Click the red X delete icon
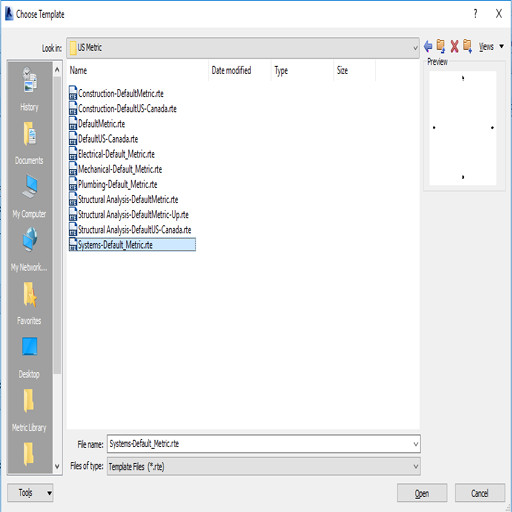 (454, 46)
